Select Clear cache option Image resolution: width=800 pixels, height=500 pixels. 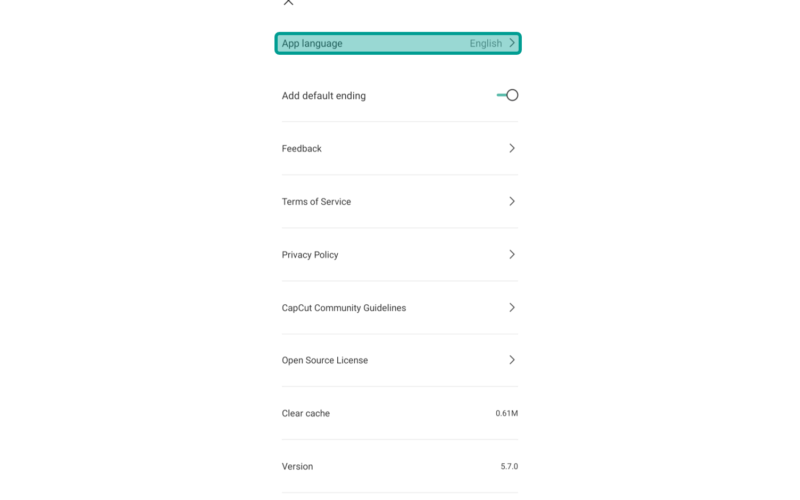click(x=400, y=413)
